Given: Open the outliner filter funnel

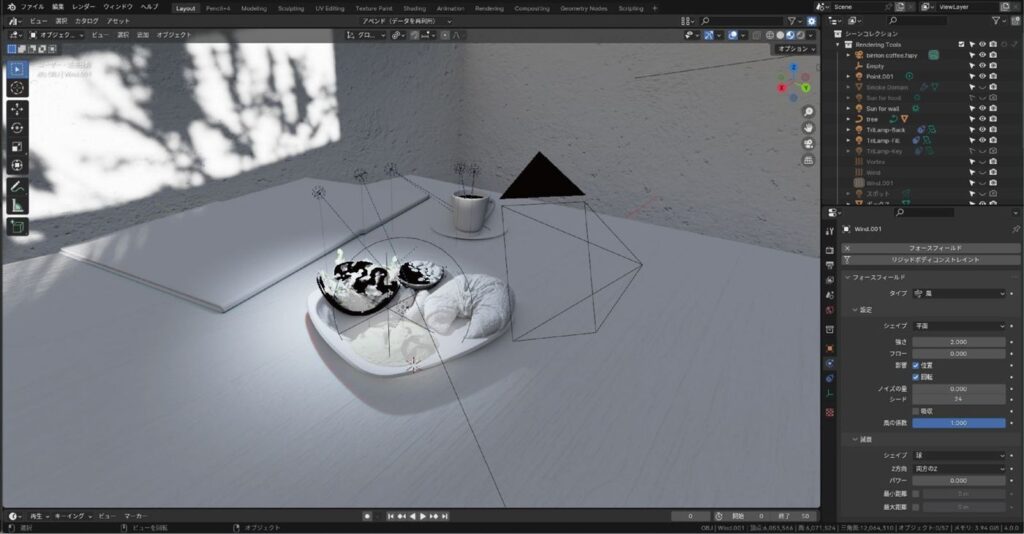Looking at the screenshot, I should (x=996, y=21).
